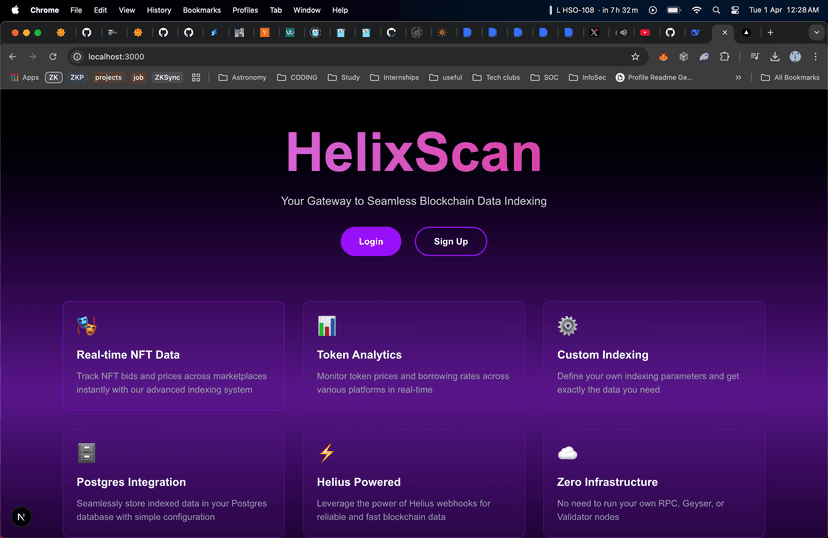Open the Extensions puzzle menu
This screenshot has width=828, height=538.
pos(724,56)
